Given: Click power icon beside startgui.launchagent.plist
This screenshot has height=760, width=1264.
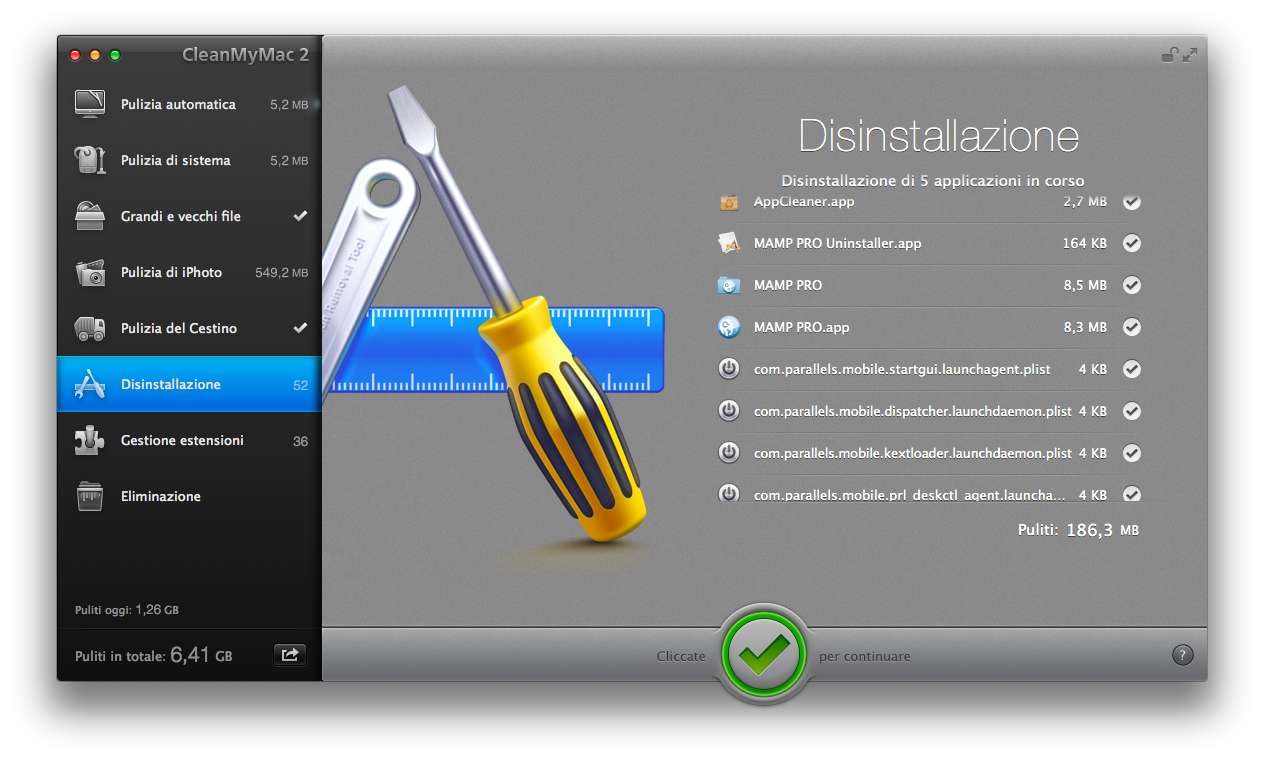Looking at the screenshot, I should coord(729,369).
